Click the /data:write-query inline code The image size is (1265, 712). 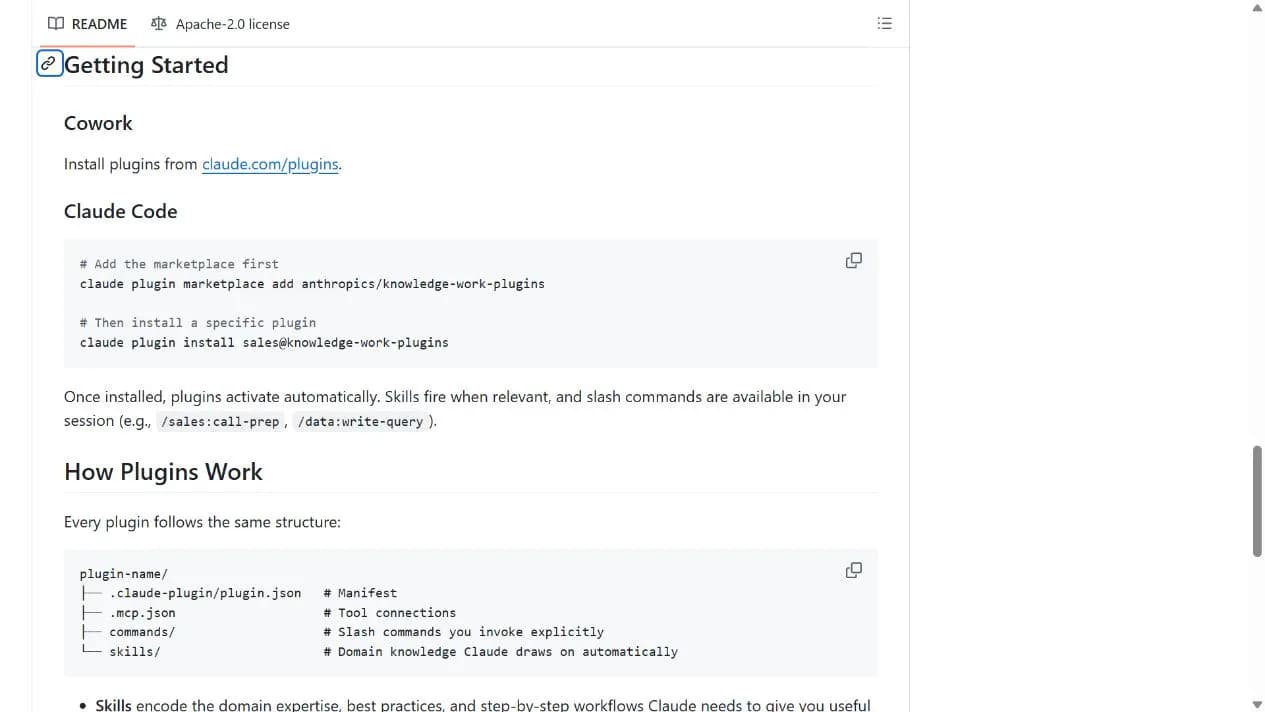(x=360, y=422)
